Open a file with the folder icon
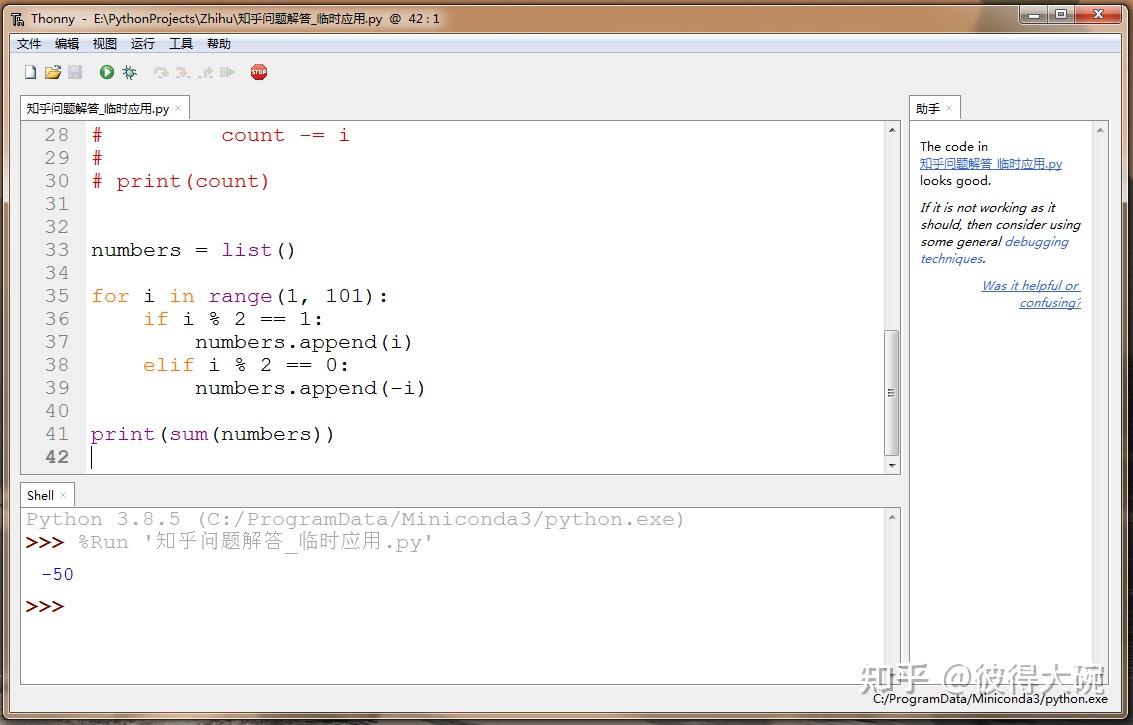The image size is (1133, 725). (52, 71)
